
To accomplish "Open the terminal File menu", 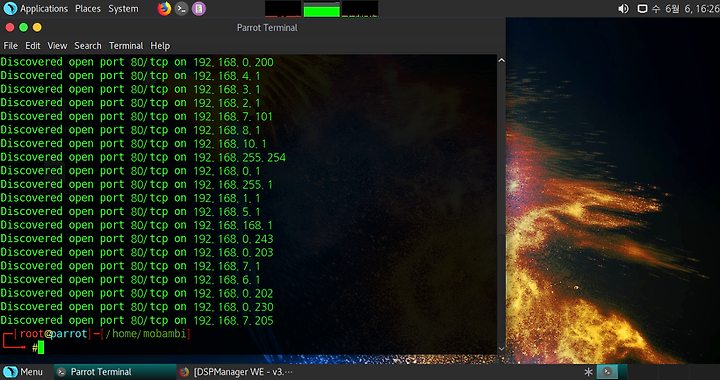I will [10, 45].
